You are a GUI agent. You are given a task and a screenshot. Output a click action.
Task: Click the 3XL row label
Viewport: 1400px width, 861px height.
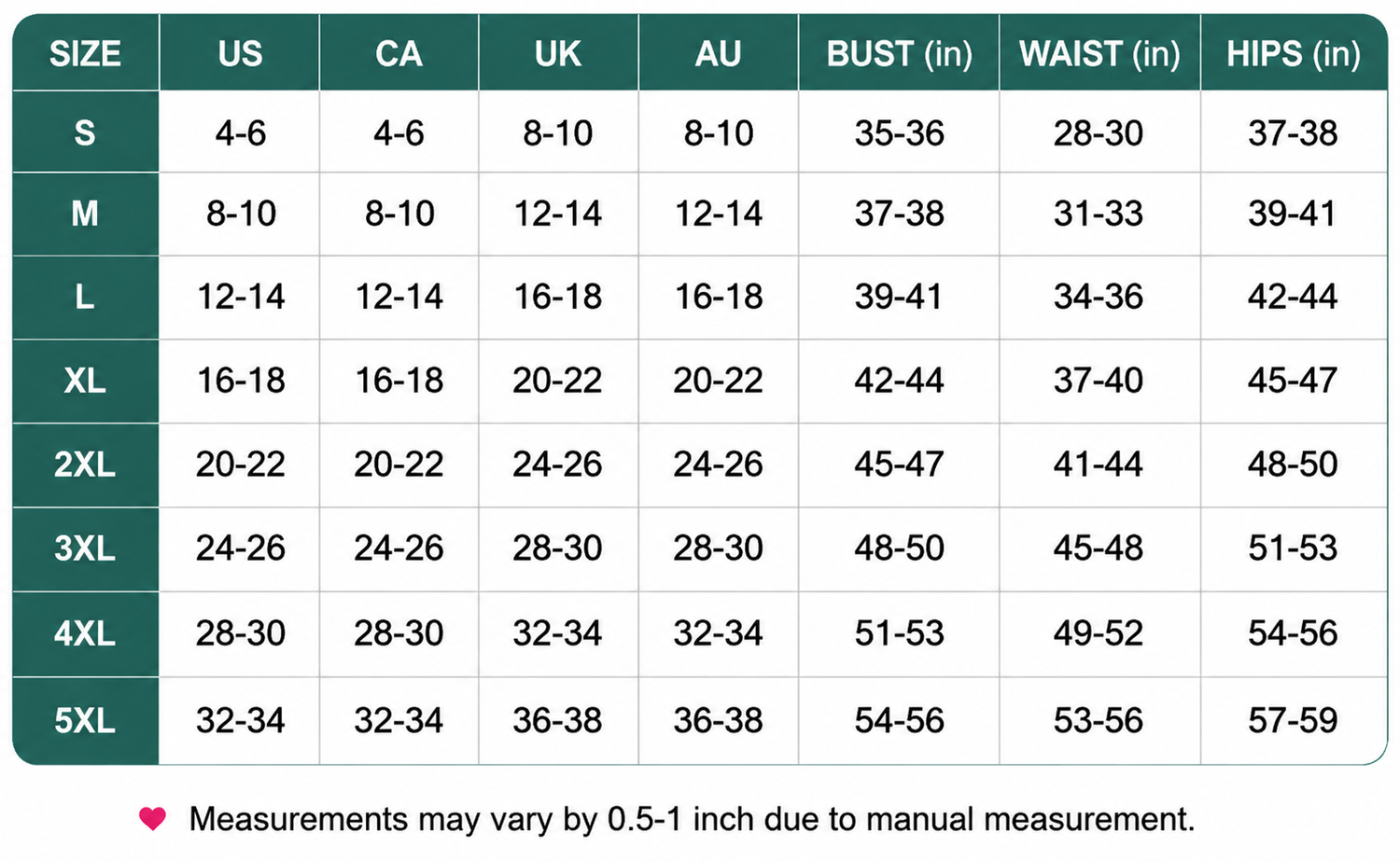(x=85, y=549)
